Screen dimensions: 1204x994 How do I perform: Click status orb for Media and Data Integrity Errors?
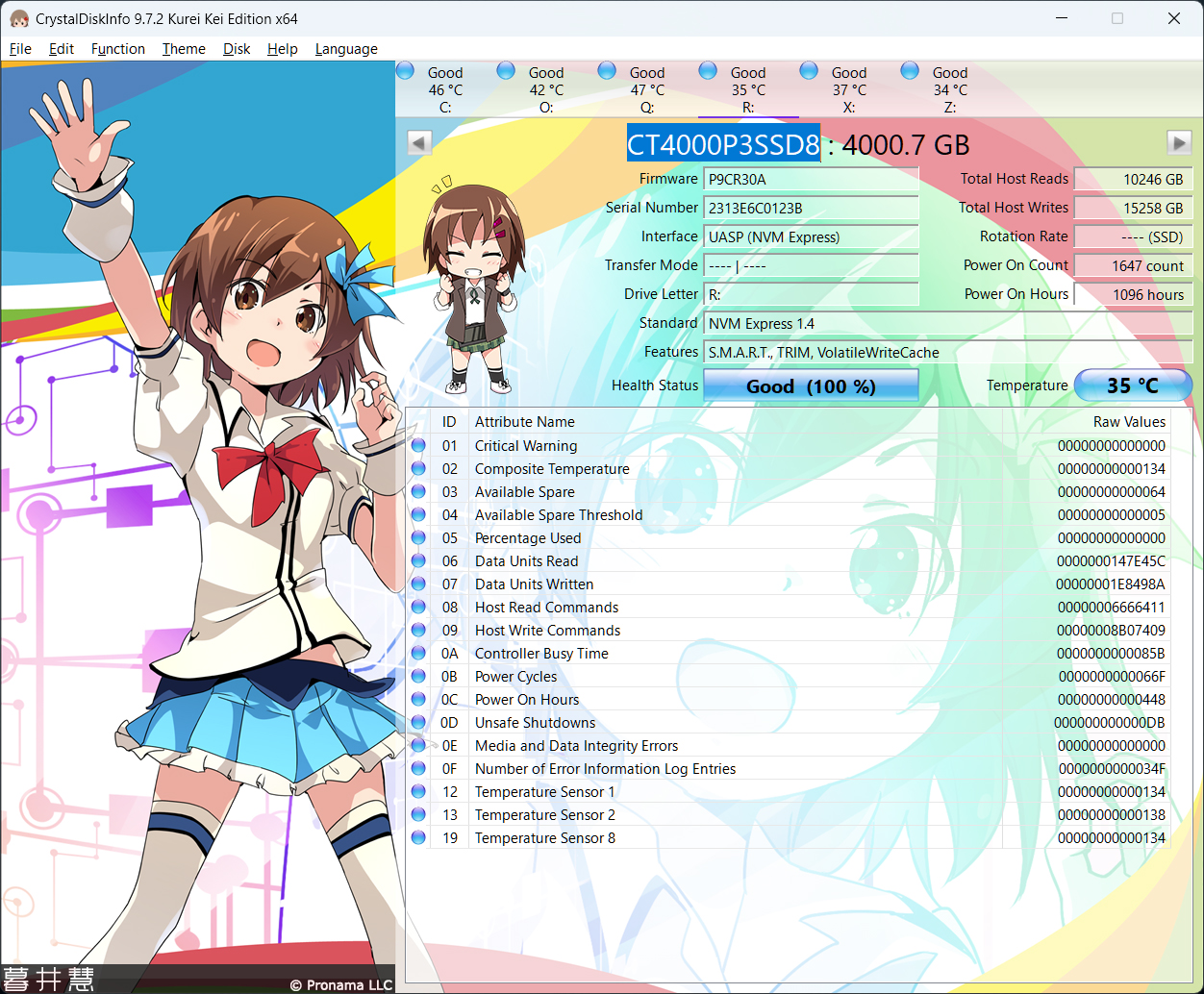click(x=418, y=746)
